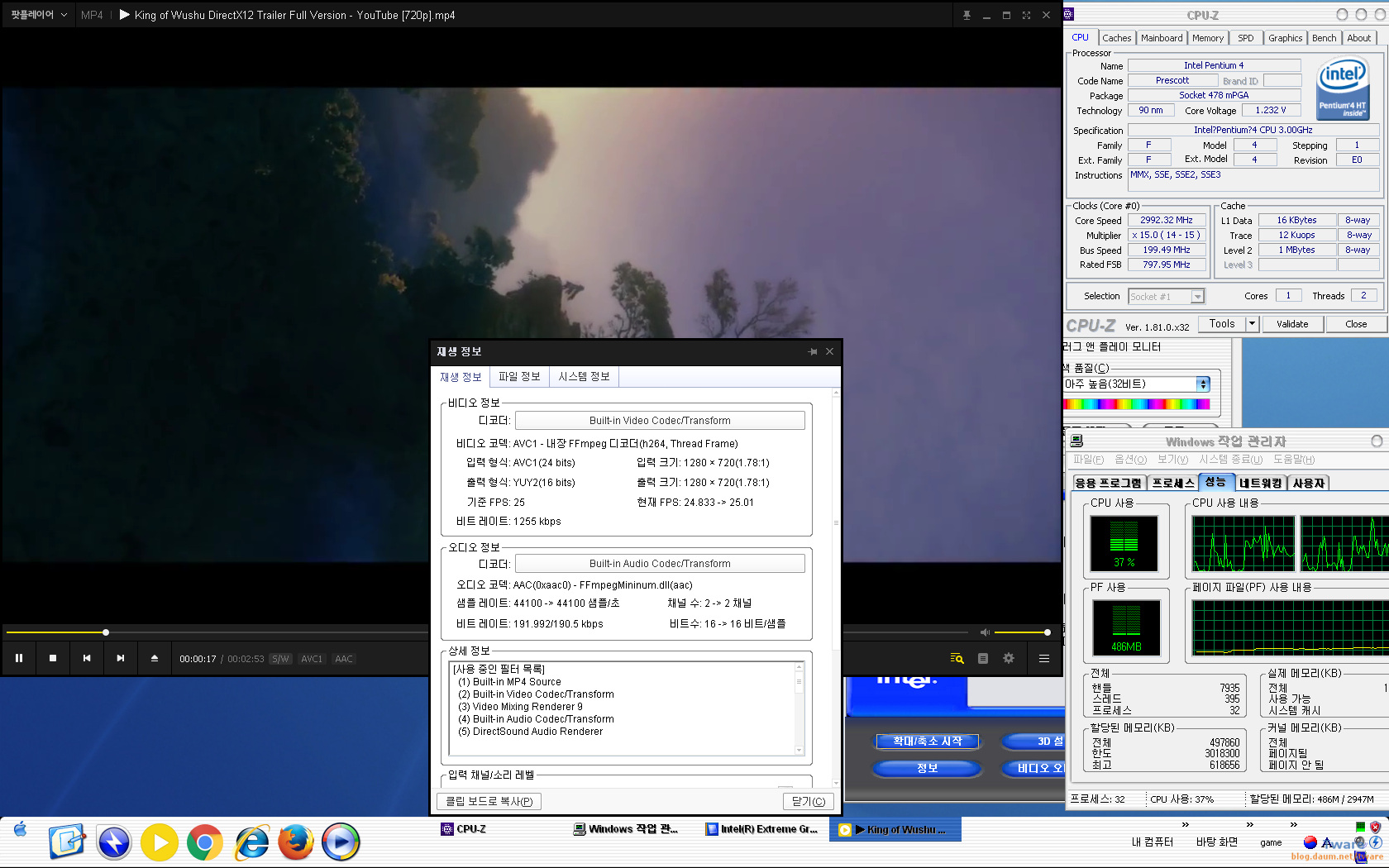Viewport: 1389px width, 868px height.
Task: Open the CPU-Z Tools dropdown arrow
Action: [x=1252, y=324]
